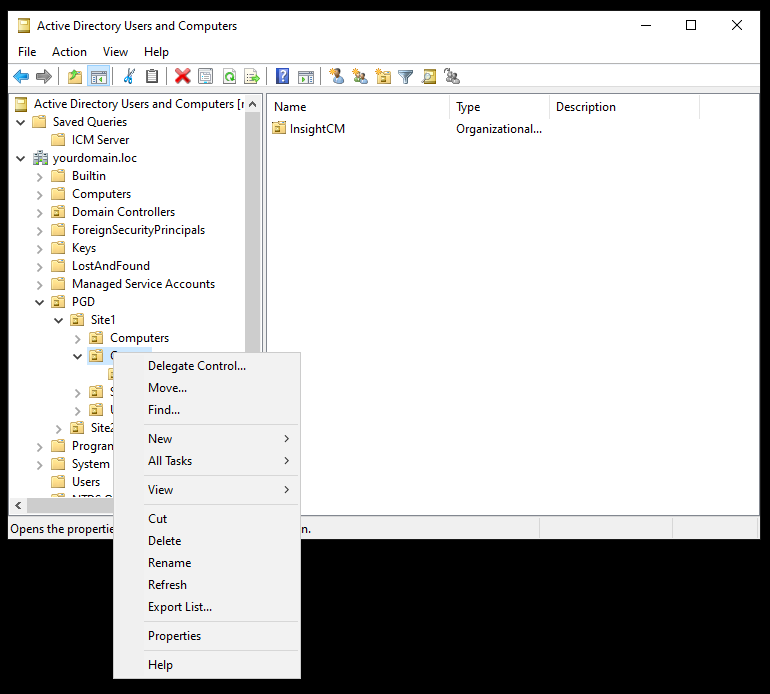Click the Domain Controllers OU icon

[x=58, y=212]
